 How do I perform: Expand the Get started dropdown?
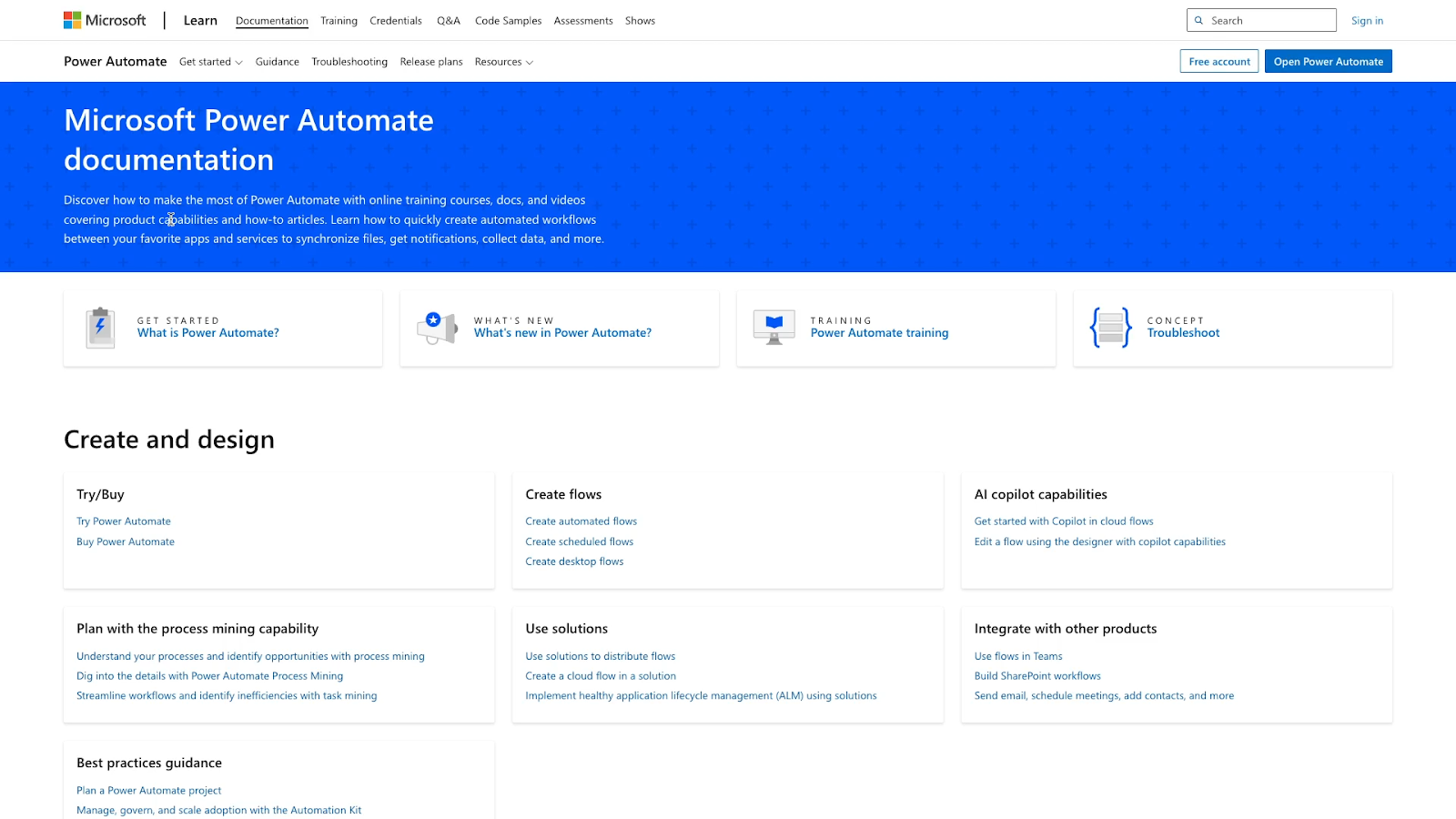211,62
